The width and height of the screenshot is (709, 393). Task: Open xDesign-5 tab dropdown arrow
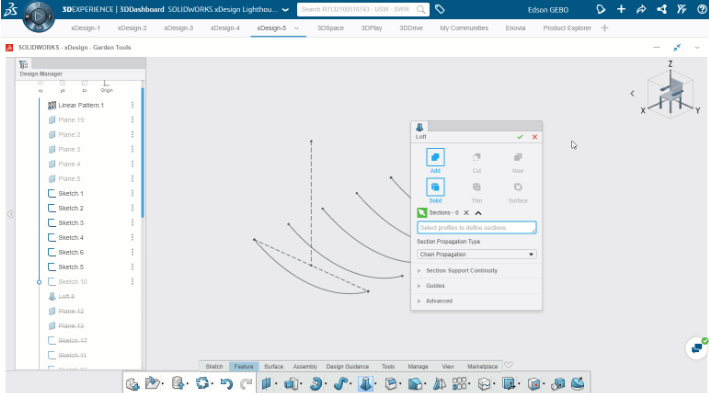296,28
